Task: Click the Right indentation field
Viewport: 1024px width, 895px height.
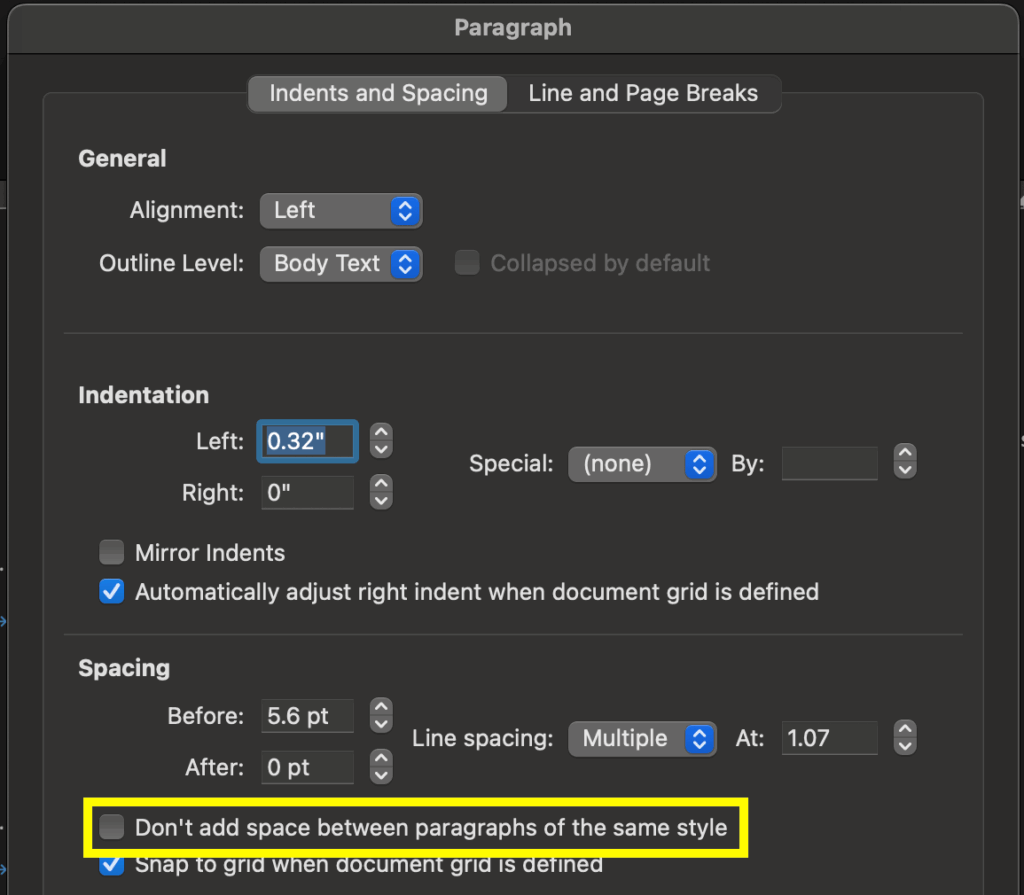Action: [307, 492]
